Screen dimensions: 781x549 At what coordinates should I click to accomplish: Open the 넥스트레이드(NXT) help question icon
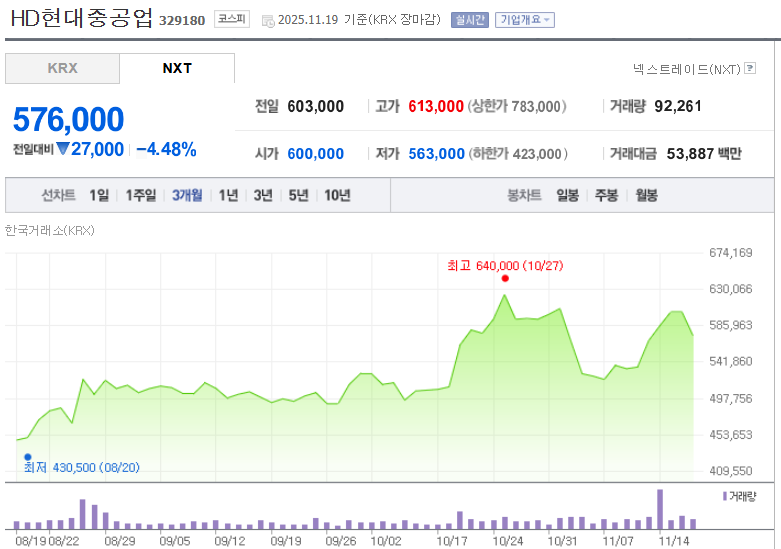(x=750, y=68)
